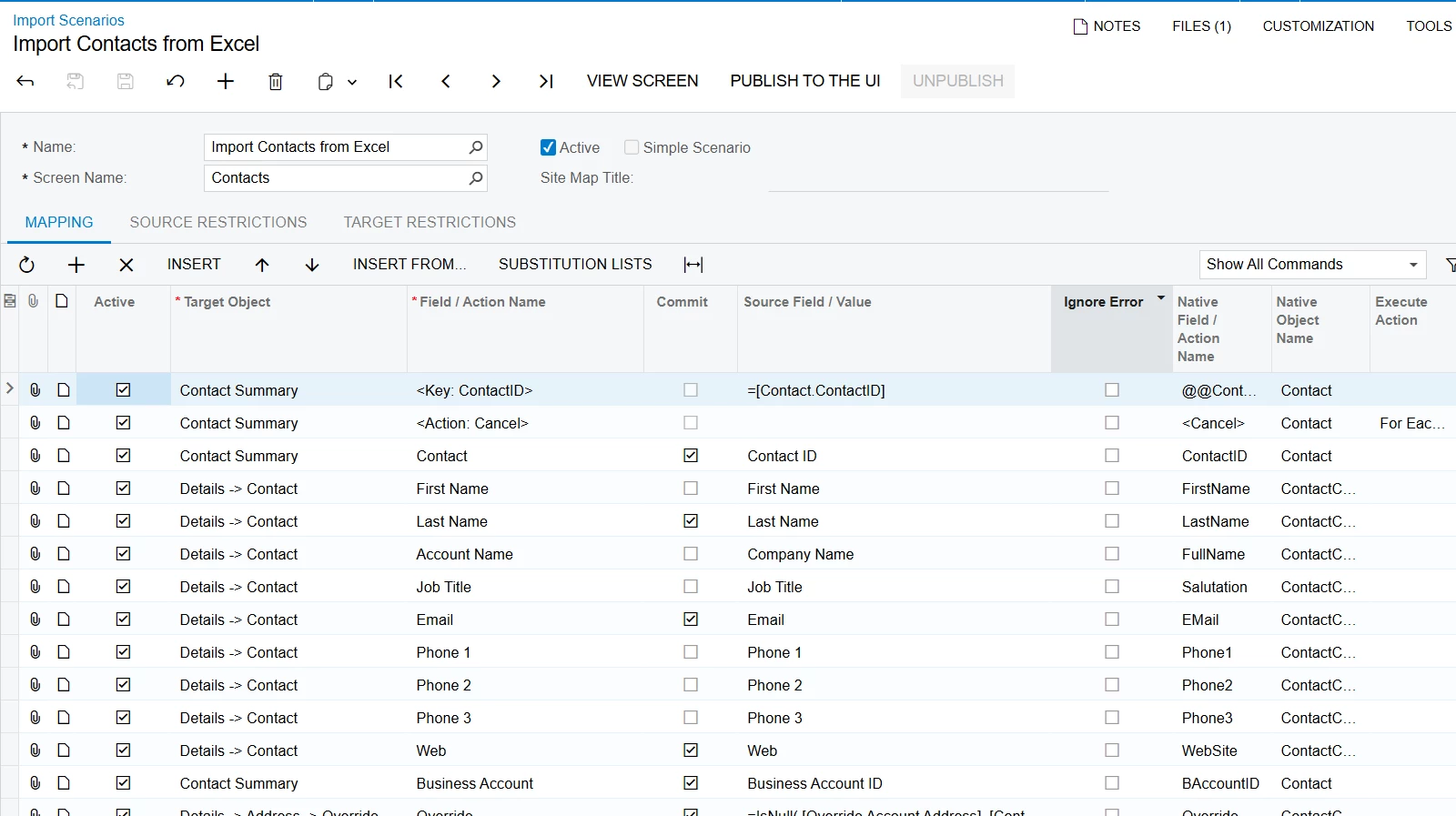Add a new scenario with the plus icon

point(226,81)
